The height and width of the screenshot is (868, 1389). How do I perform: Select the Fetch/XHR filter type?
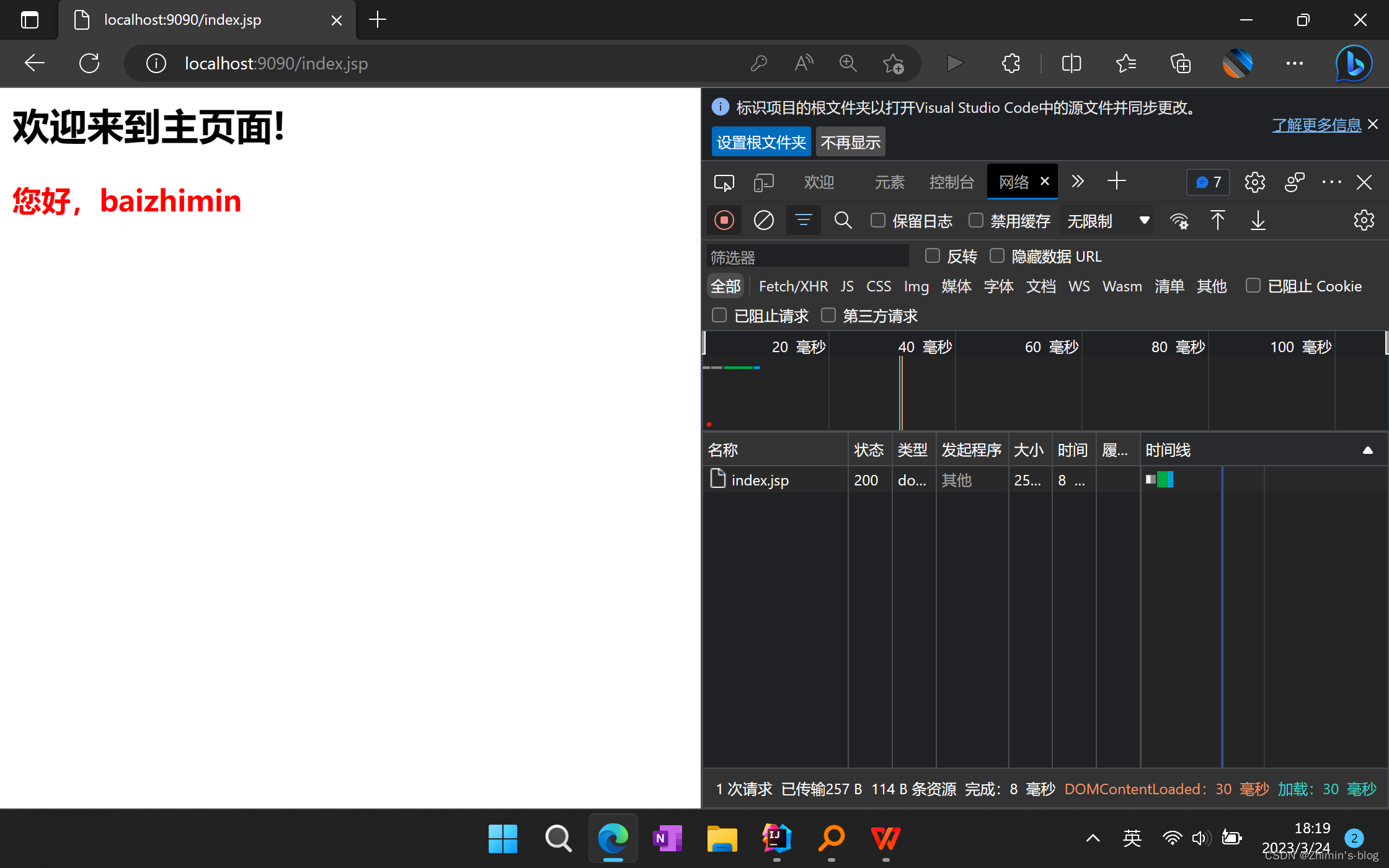(x=793, y=286)
